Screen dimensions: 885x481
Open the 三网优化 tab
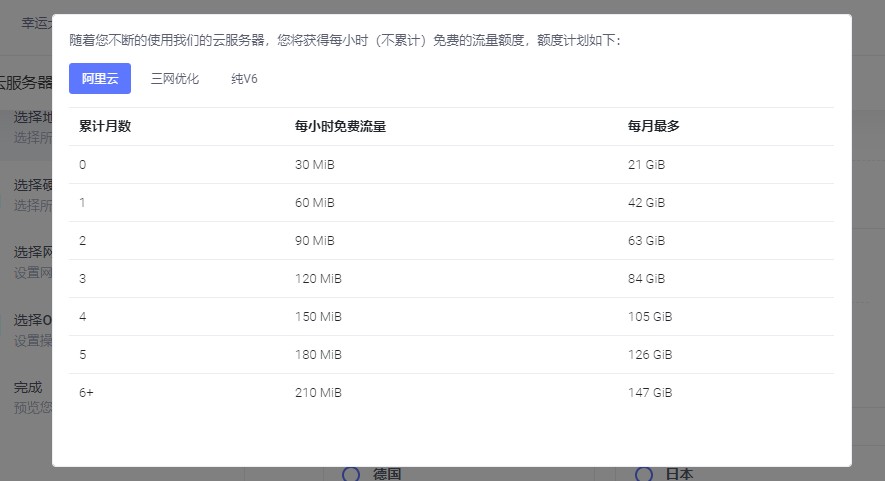click(175, 78)
